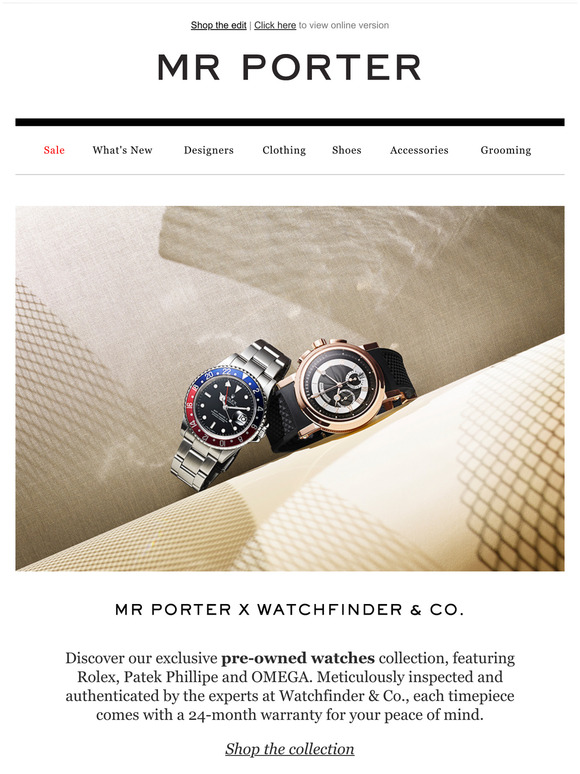
Task: Go to the Grooming section
Action: (x=505, y=150)
